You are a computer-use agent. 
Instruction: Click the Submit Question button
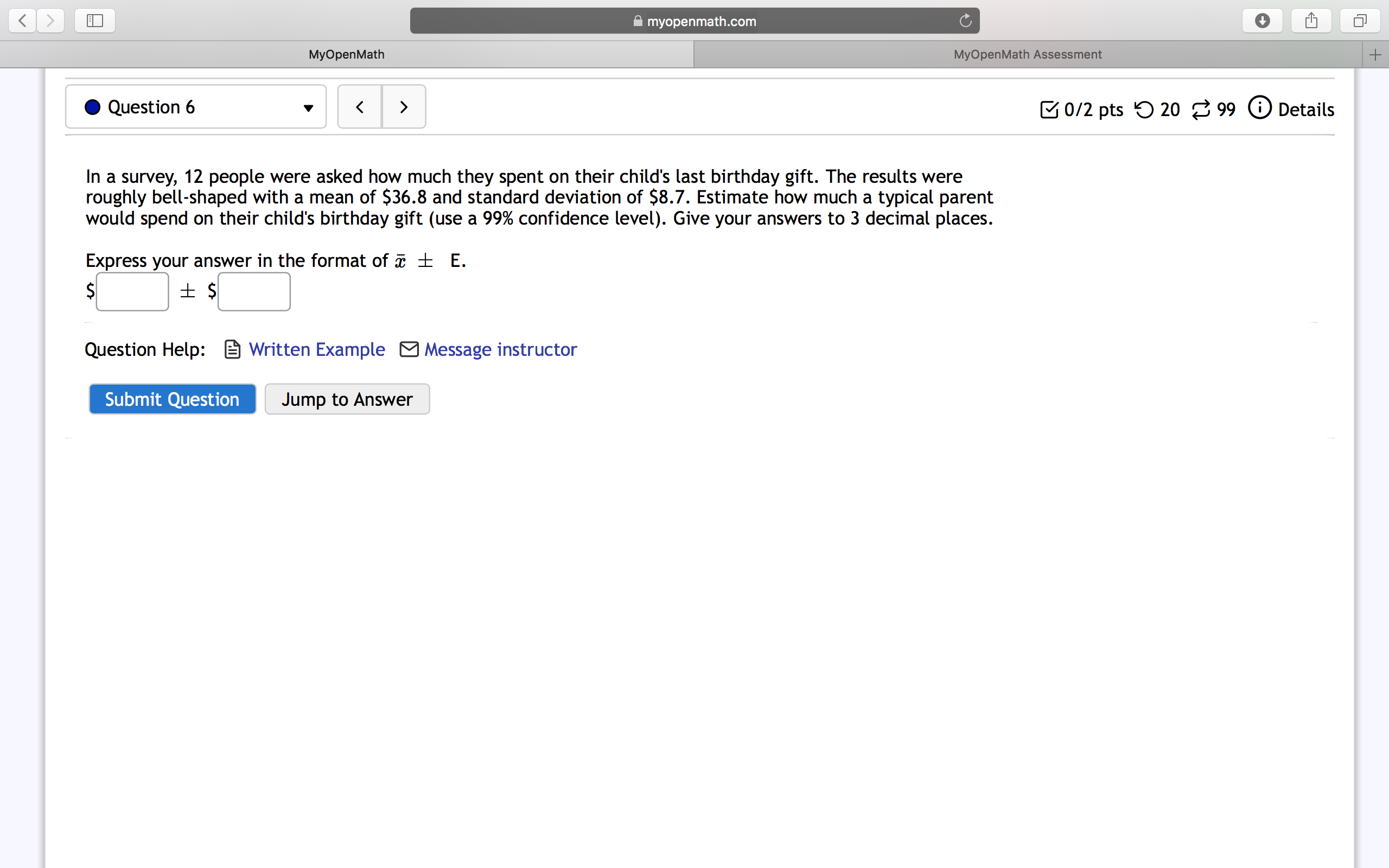point(172,399)
